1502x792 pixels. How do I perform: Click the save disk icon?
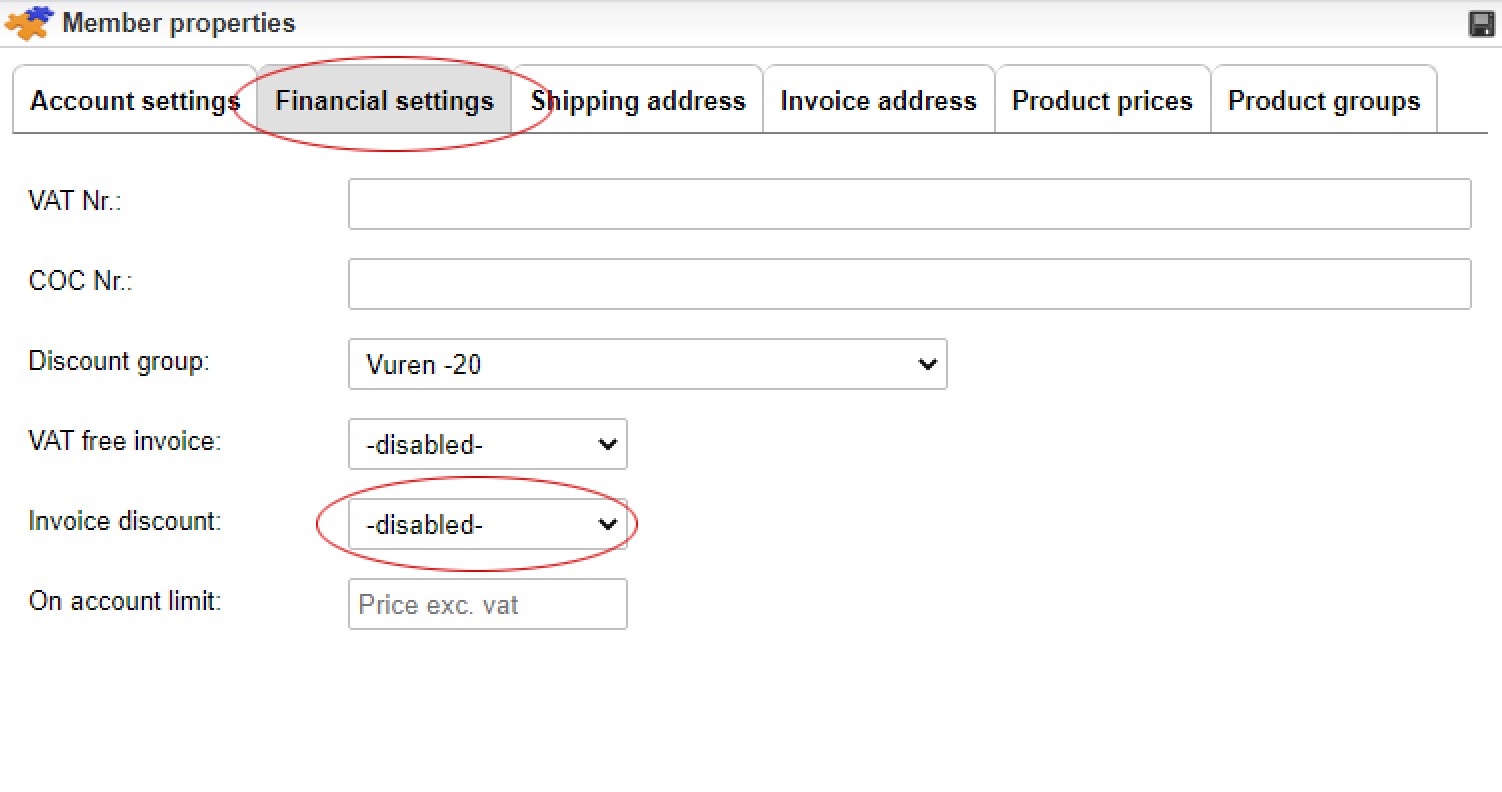1481,24
